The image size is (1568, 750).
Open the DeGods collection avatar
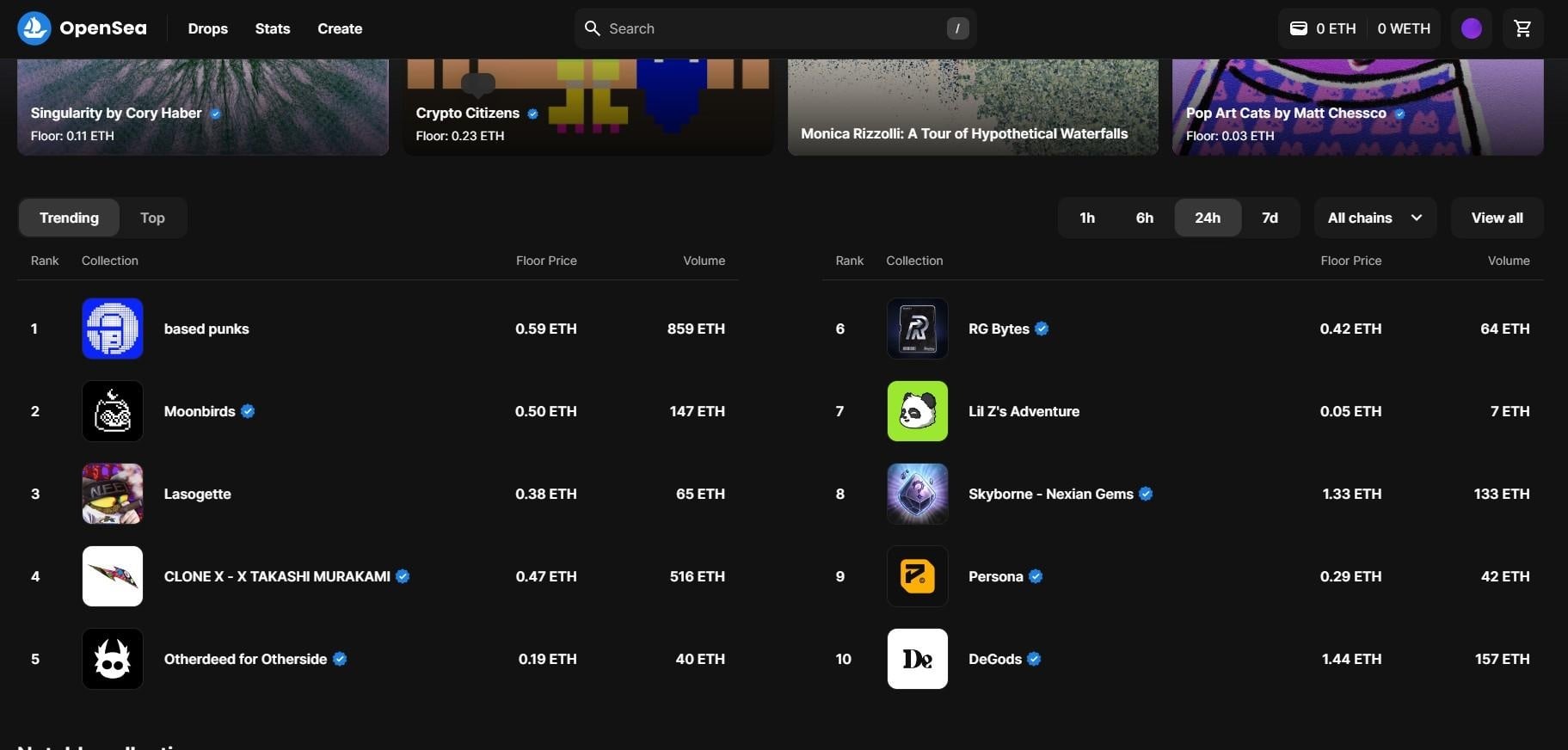918,659
